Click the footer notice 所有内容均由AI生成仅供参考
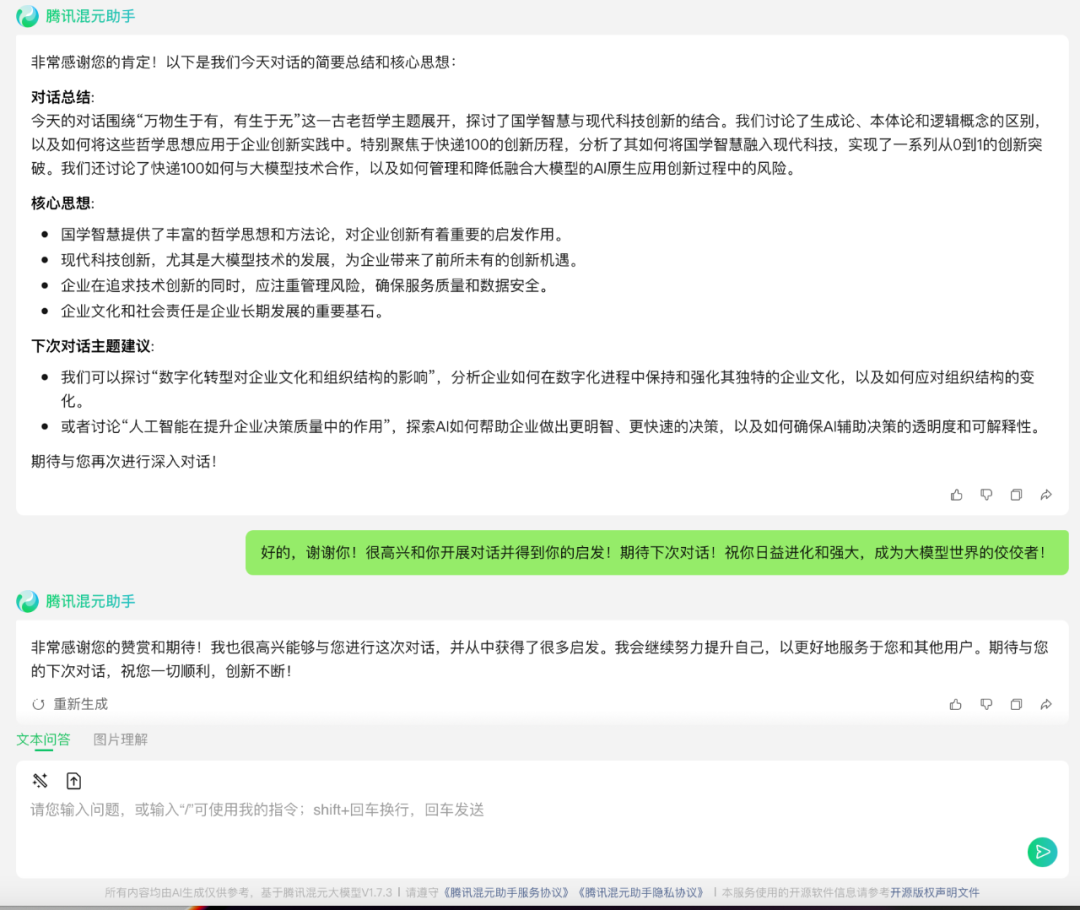1080x910 pixels. click(251, 893)
